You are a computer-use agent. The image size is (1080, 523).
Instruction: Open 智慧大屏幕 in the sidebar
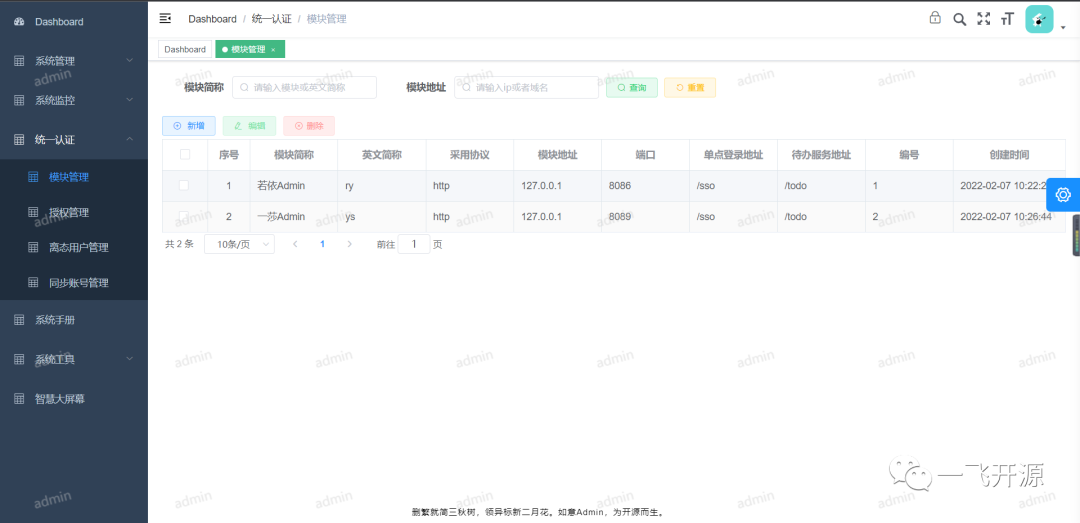click(x=60, y=398)
